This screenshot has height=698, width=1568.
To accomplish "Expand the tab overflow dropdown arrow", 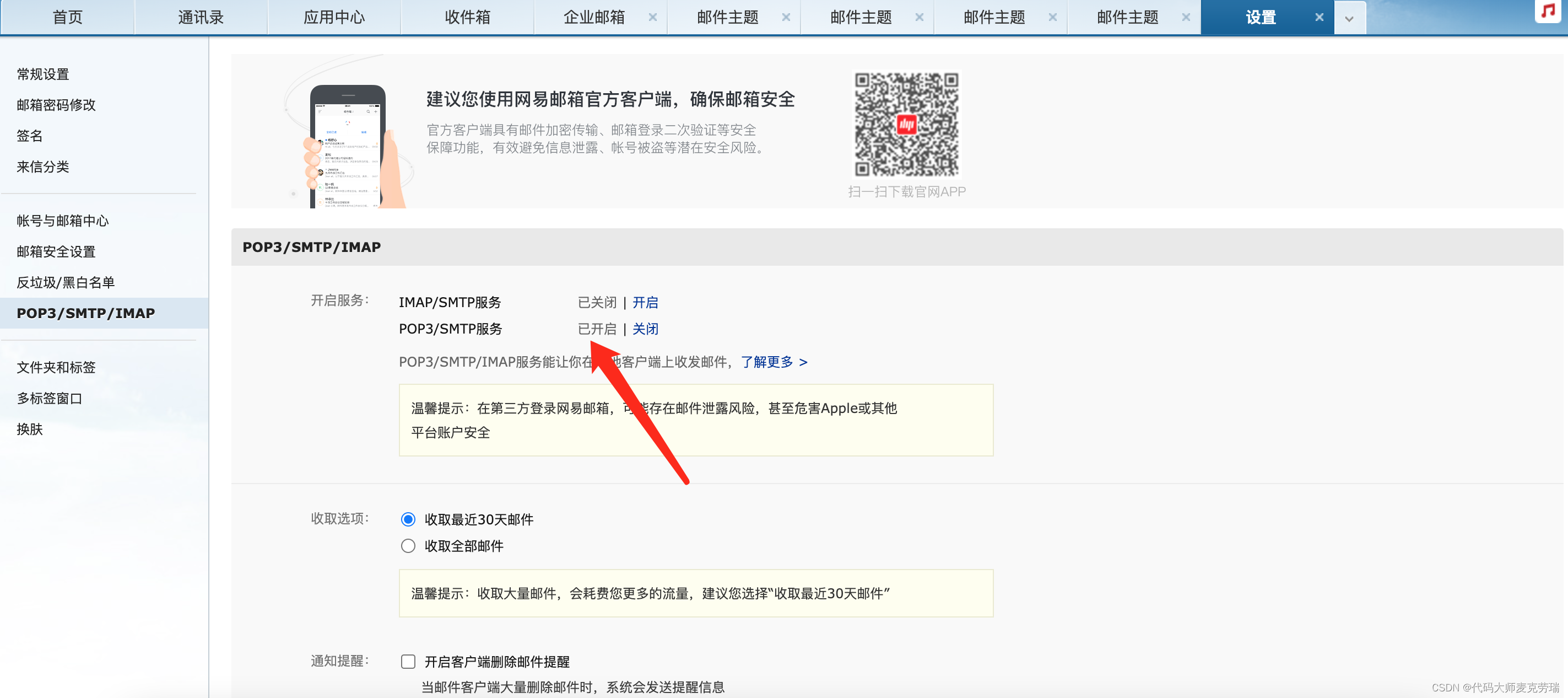I will point(1349,18).
